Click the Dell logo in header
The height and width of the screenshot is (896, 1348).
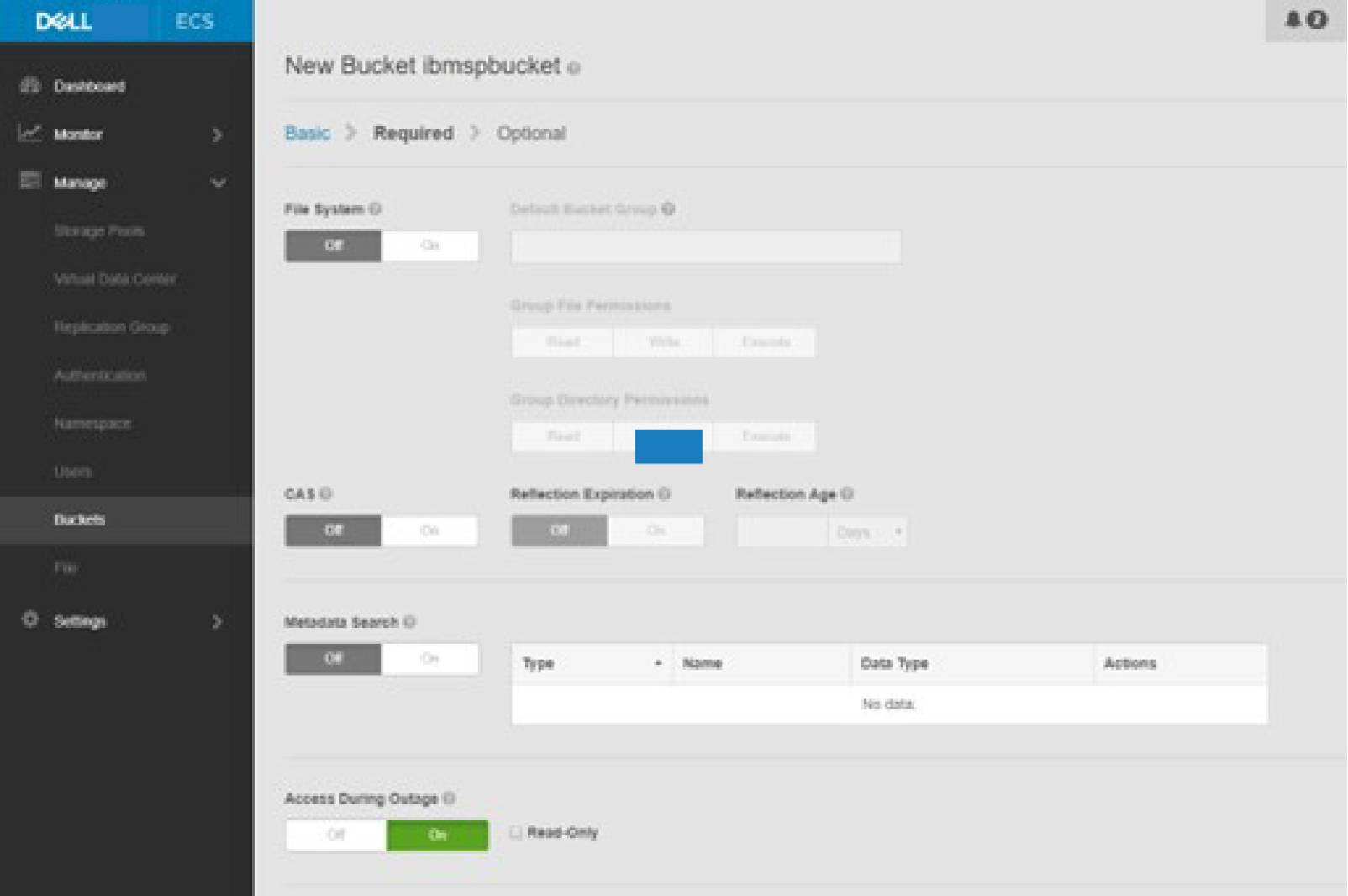[x=64, y=21]
